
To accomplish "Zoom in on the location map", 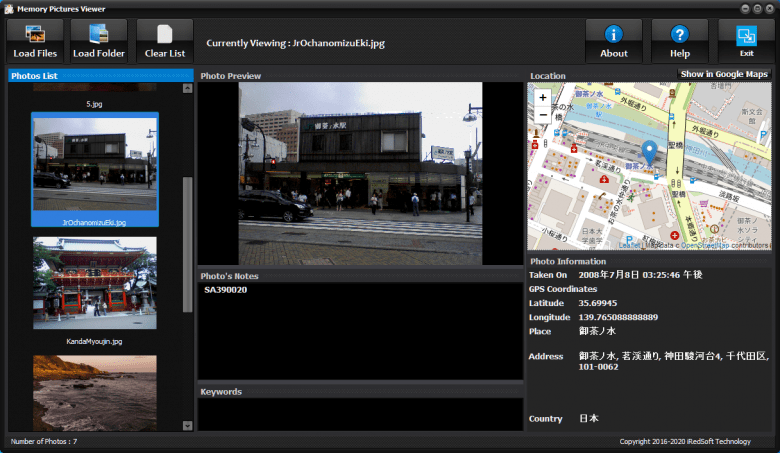I will pos(543,98).
